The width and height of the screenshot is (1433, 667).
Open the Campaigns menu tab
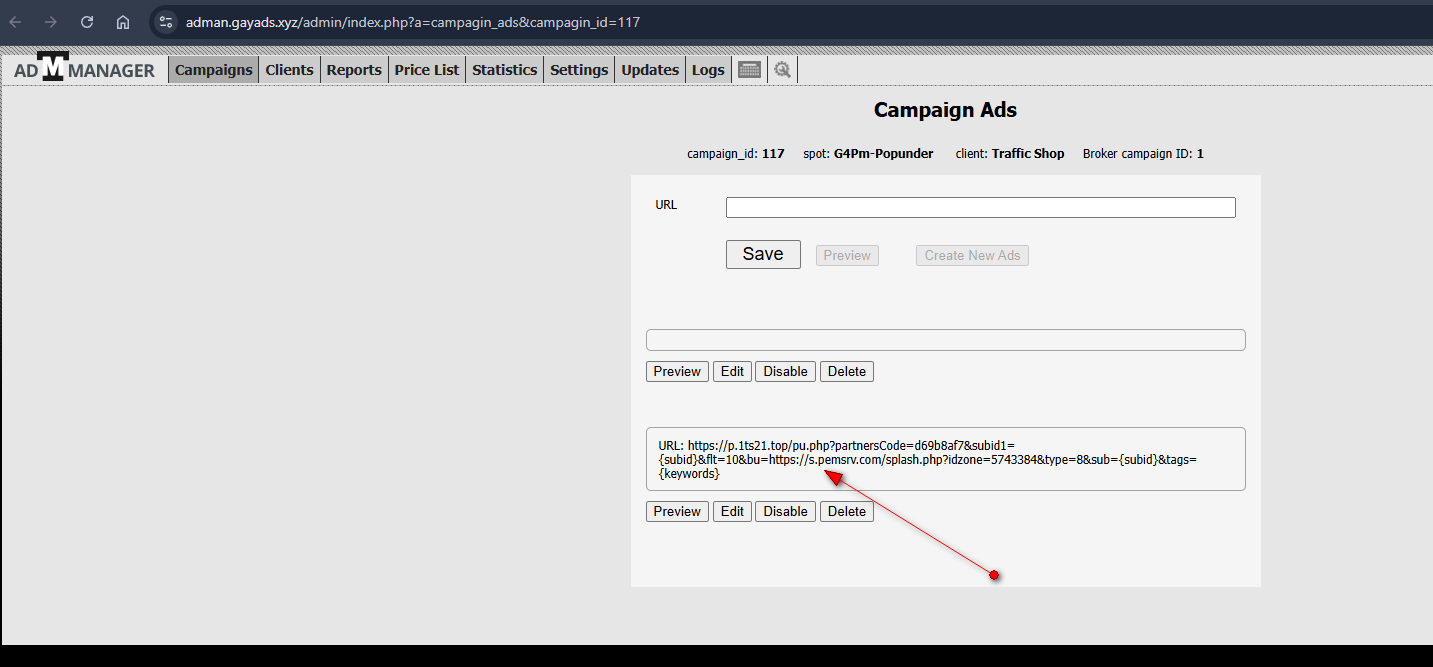213,70
